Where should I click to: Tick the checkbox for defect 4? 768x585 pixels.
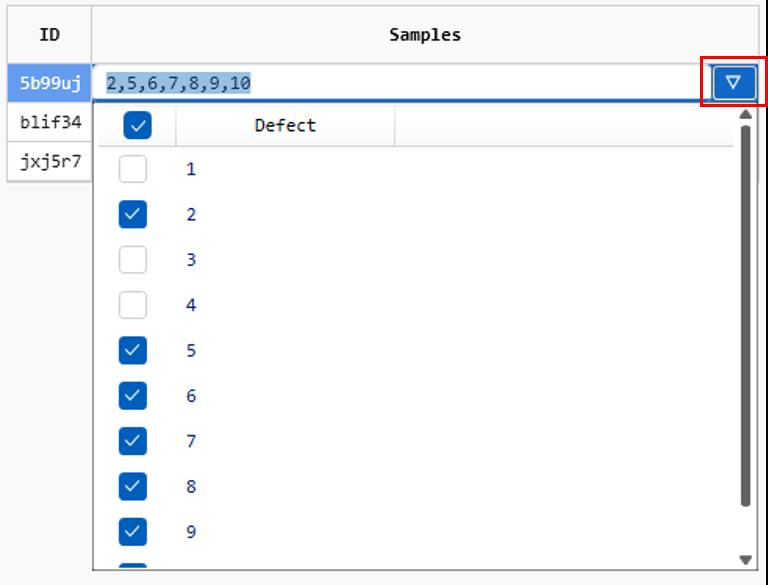tap(133, 305)
